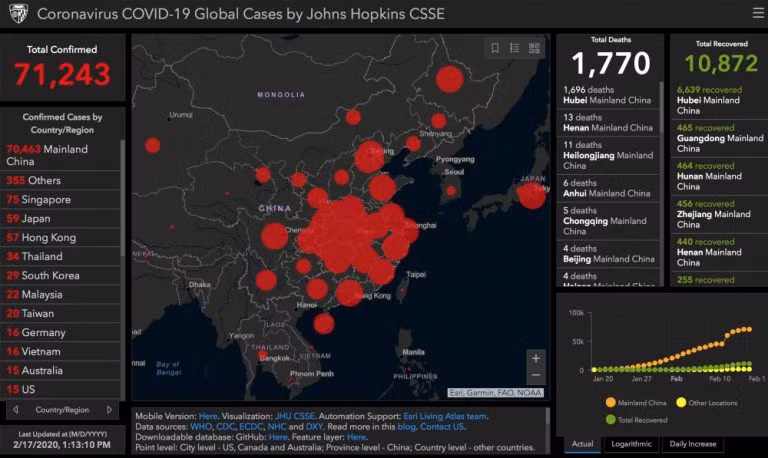Open the ECDC data source link

pyautogui.click(x=251, y=427)
